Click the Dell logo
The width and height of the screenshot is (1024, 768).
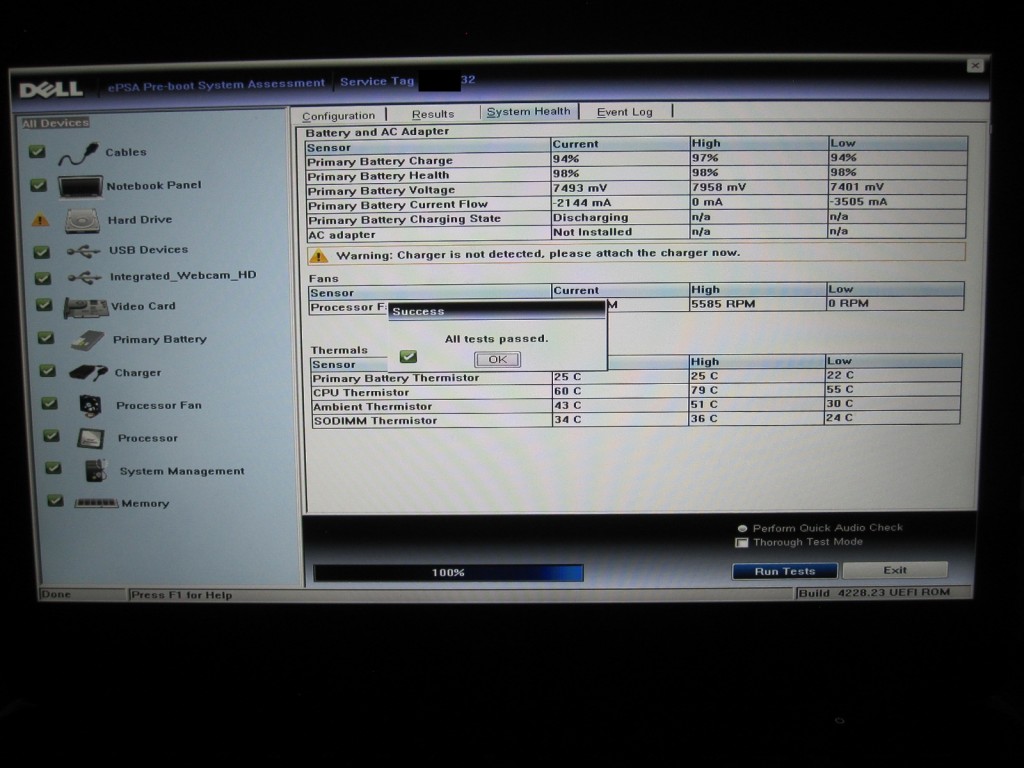tap(51, 89)
